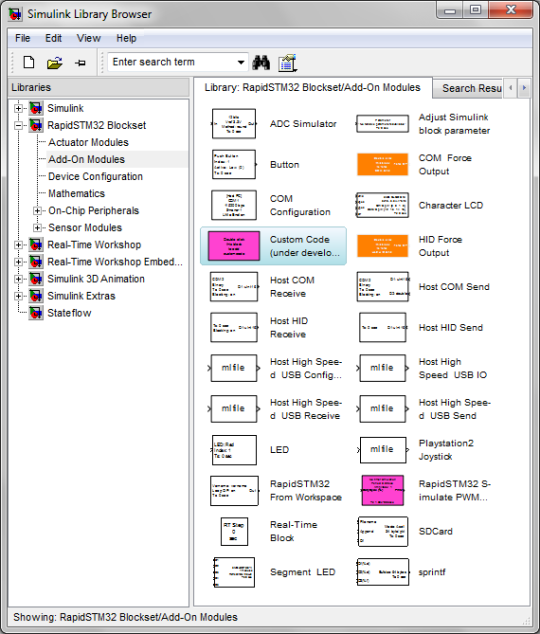Click the 'Segment LED' block label
The image size is (540, 634).
[x=303, y=572]
